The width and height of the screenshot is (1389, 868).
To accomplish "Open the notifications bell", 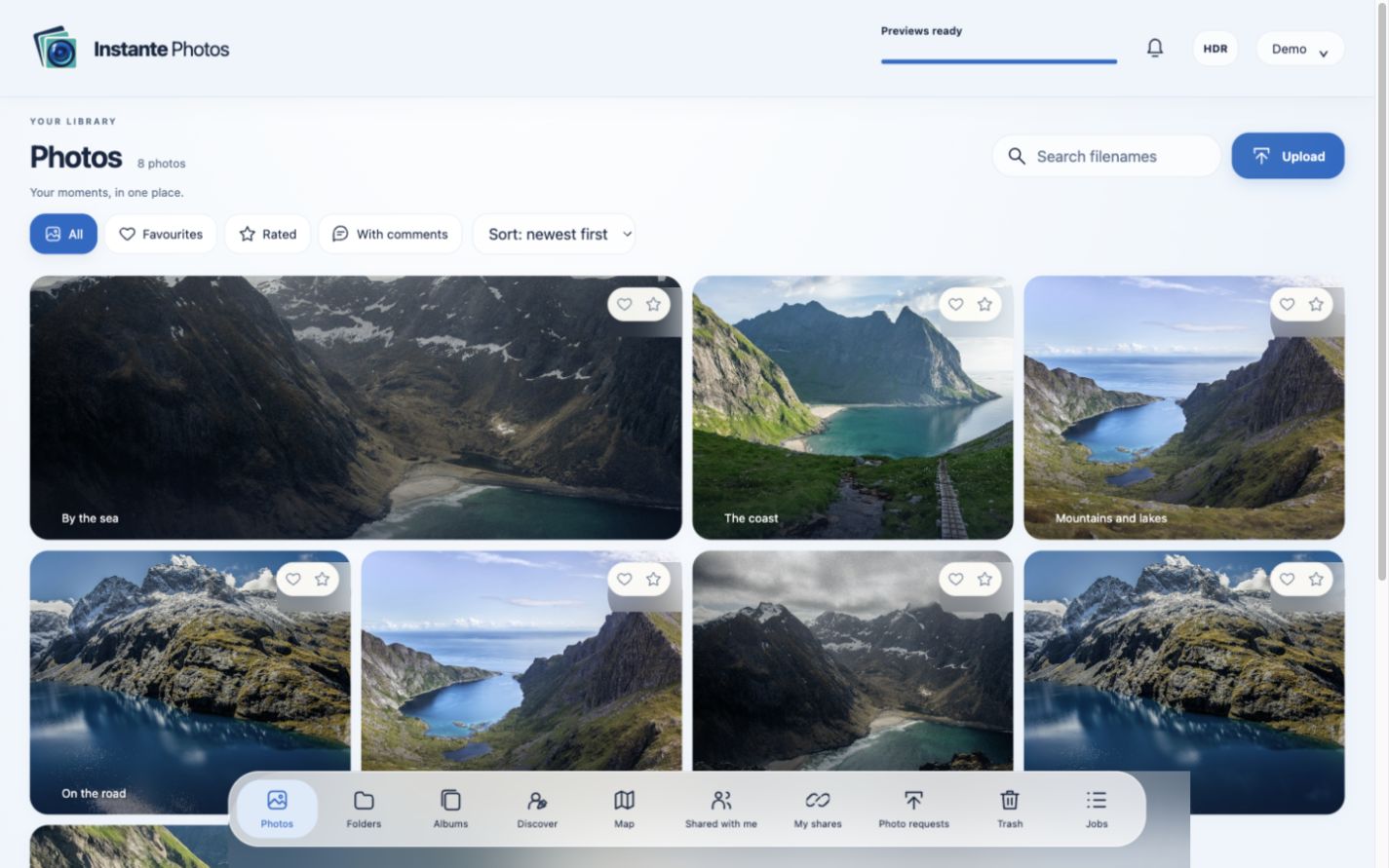I will tap(1154, 48).
